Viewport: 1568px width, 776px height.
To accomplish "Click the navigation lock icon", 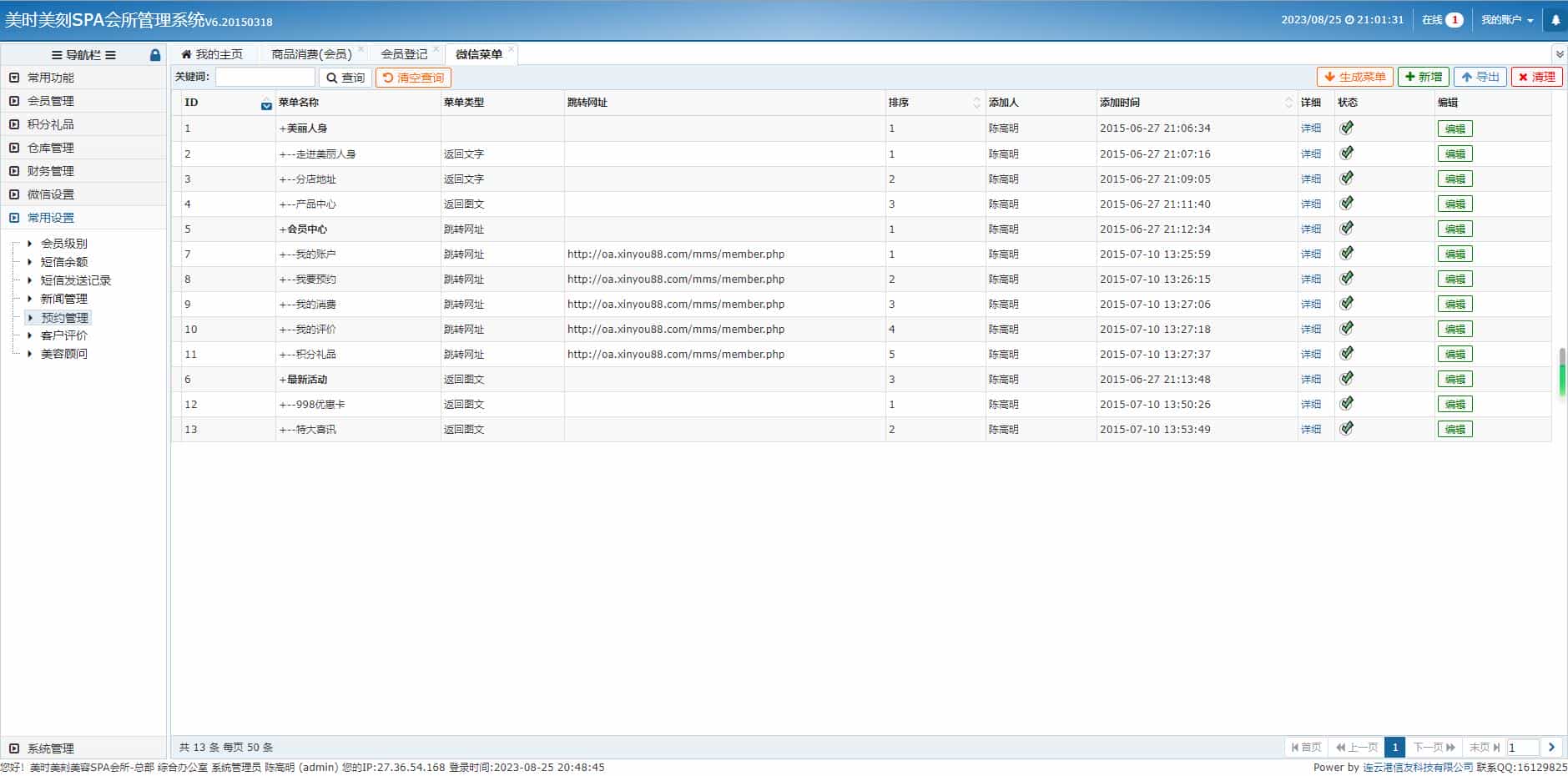I will [x=155, y=55].
